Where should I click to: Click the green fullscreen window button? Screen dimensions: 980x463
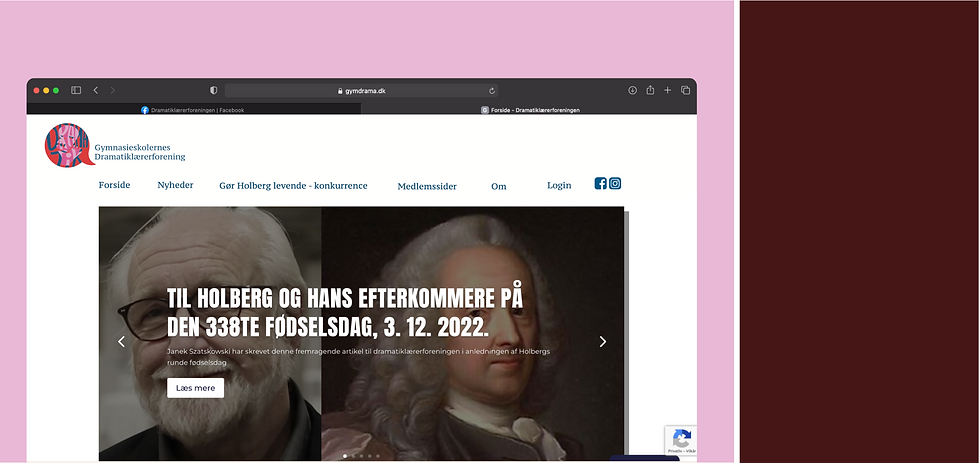click(x=56, y=91)
